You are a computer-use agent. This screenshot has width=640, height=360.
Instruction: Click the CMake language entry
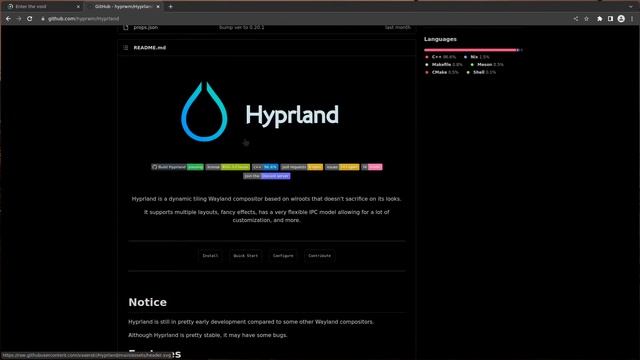(x=442, y=72)
